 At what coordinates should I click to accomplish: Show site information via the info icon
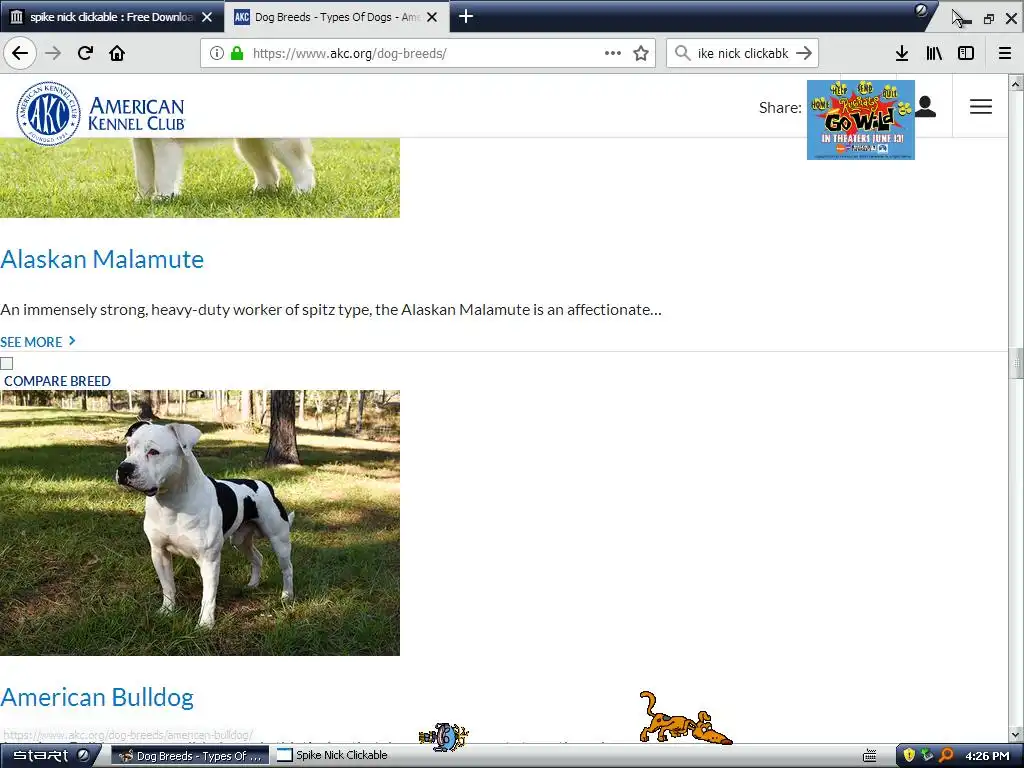pos(217,53)
